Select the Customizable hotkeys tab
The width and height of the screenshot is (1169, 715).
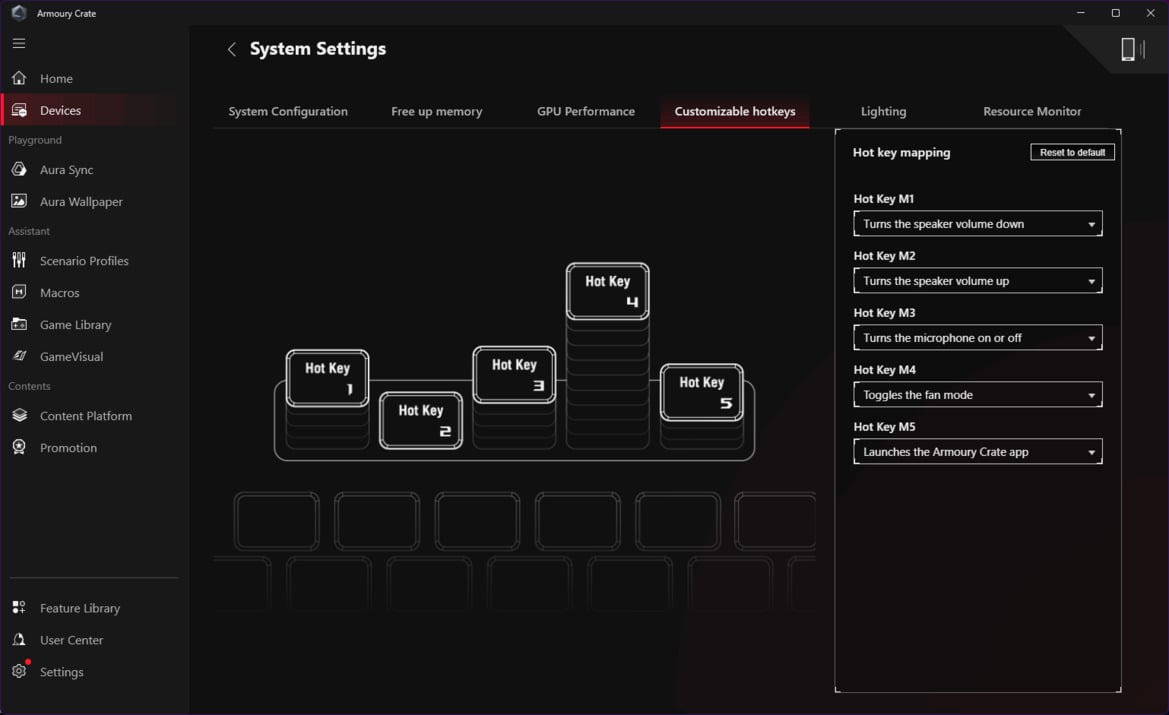pos(735,111)
